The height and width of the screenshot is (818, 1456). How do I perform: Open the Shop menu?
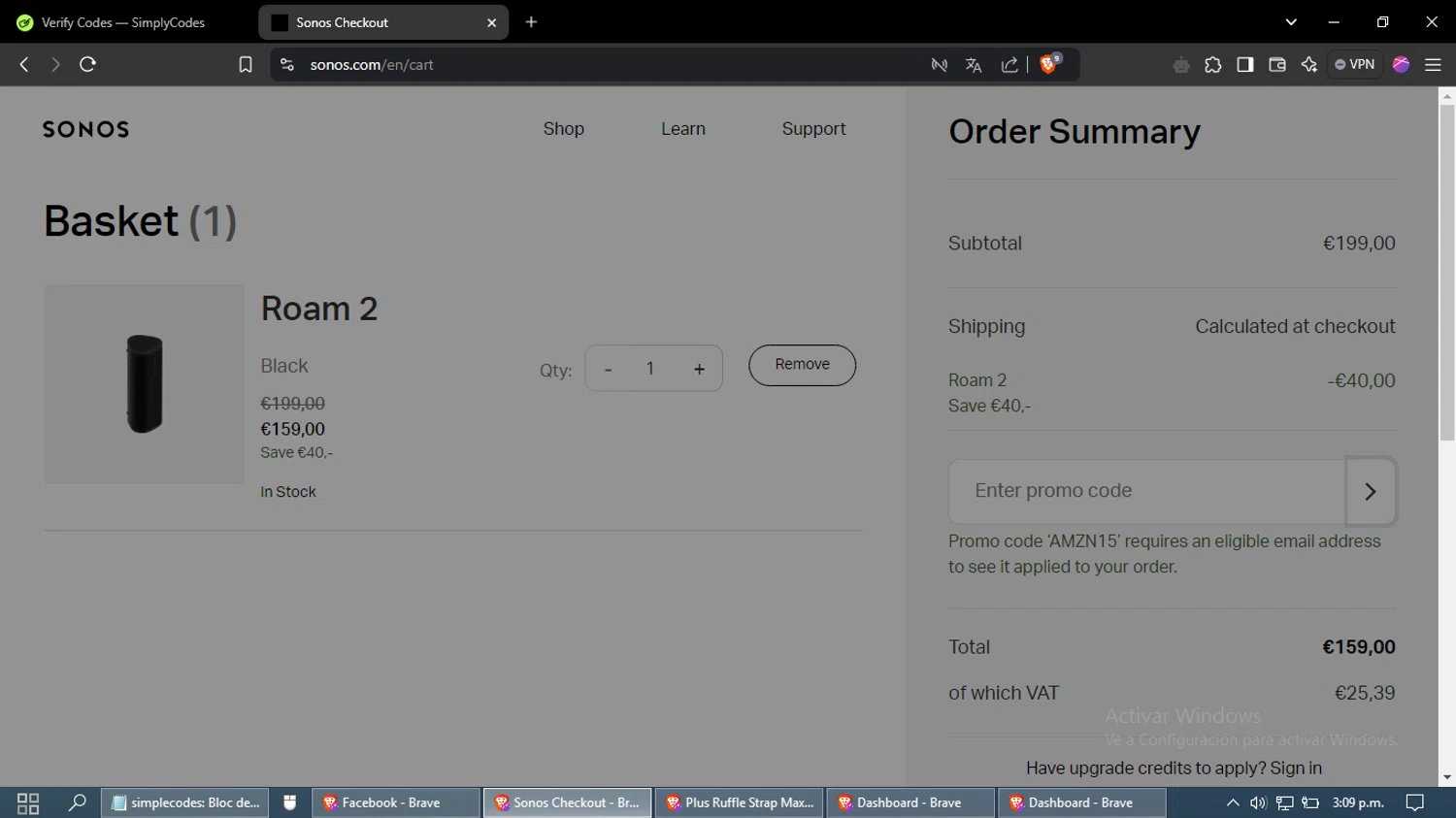click(564, 129)
